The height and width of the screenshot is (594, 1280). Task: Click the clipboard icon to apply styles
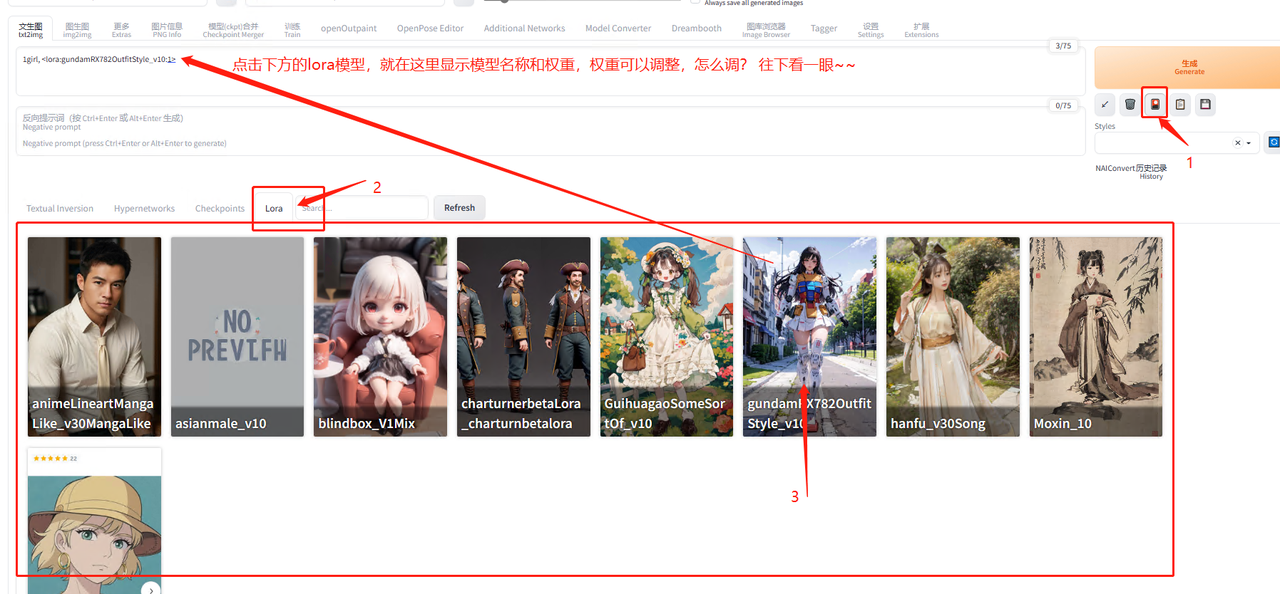coord(1180,104)
